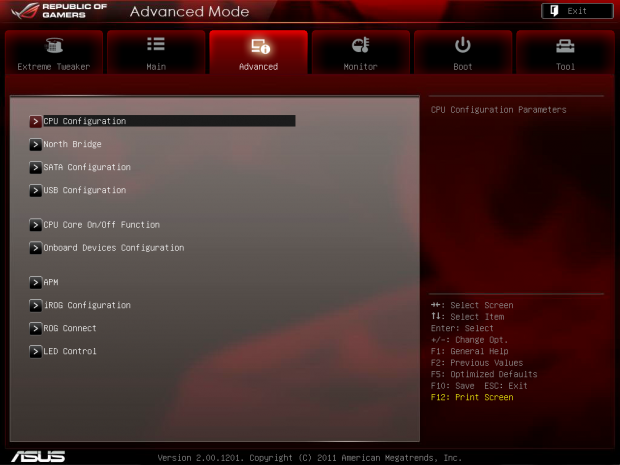
Task: Click the ASUS logo at the bottom
Action: [x=38, y=456]
